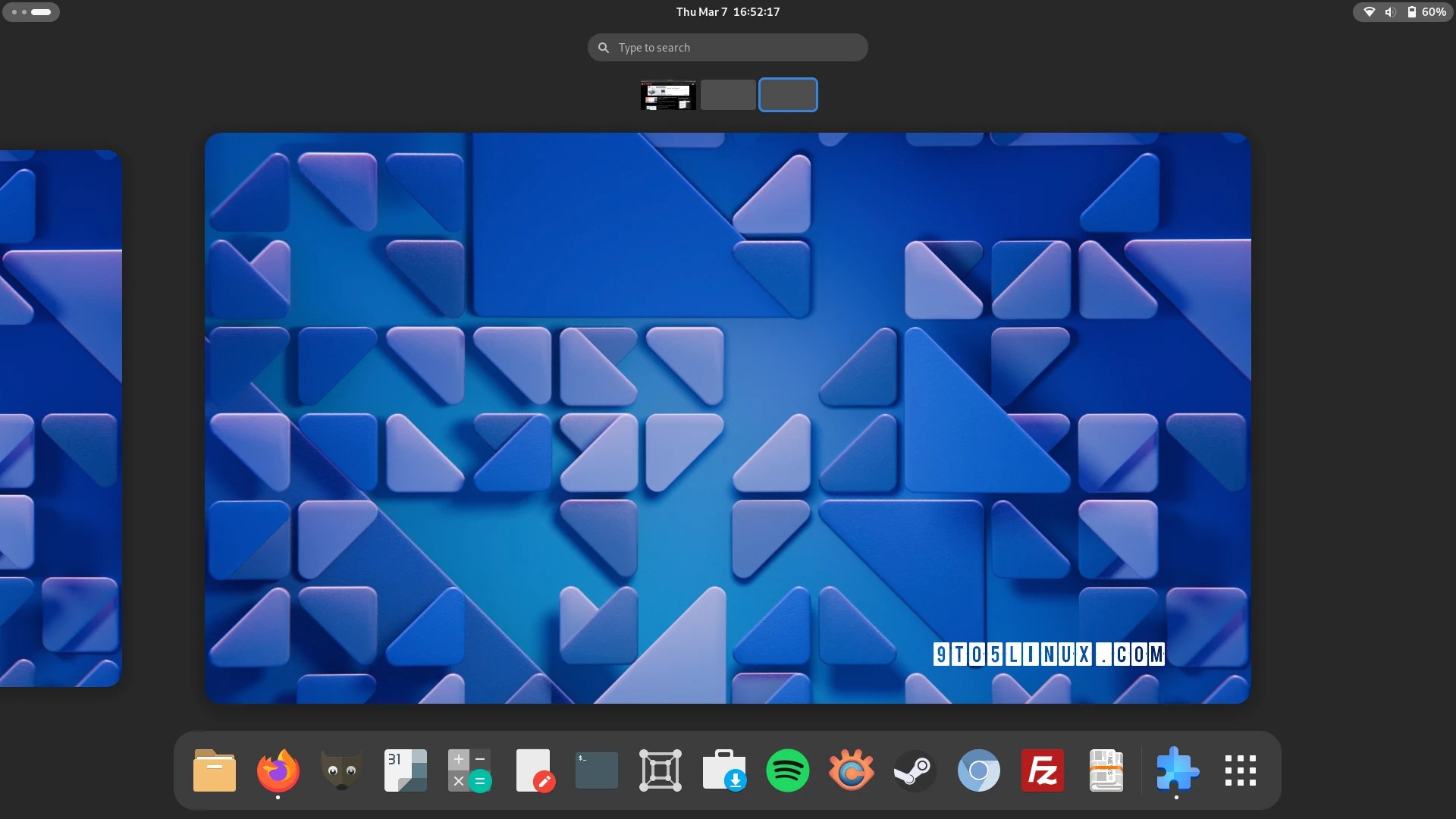Click the Type to search field
Viewport: 1456px width, 819px height.
pyautogui.click(x=728, y=48)
